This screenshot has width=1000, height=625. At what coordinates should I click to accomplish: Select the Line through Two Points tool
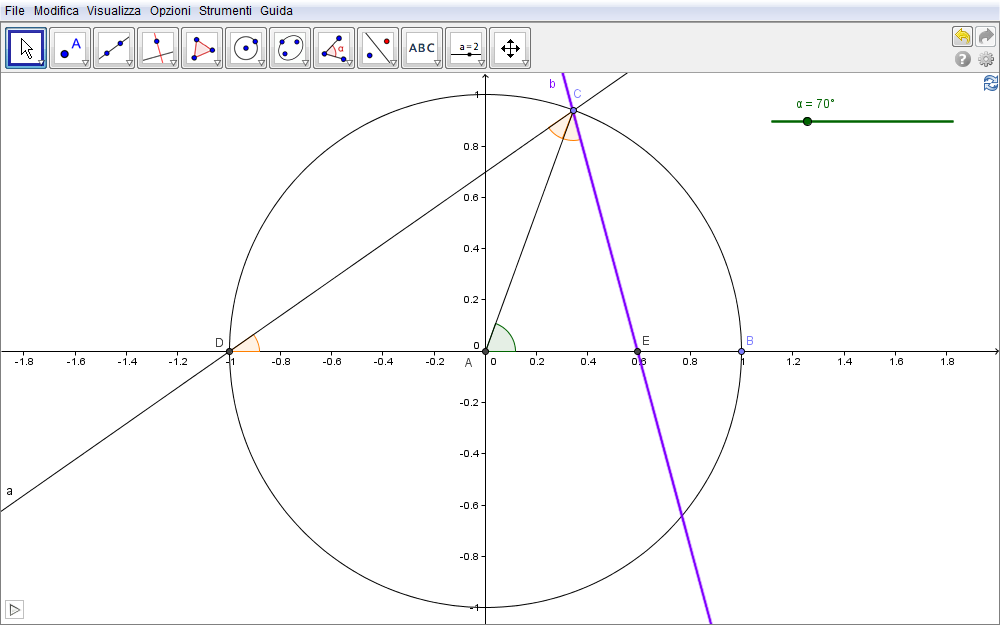click(x=114, y=48)
